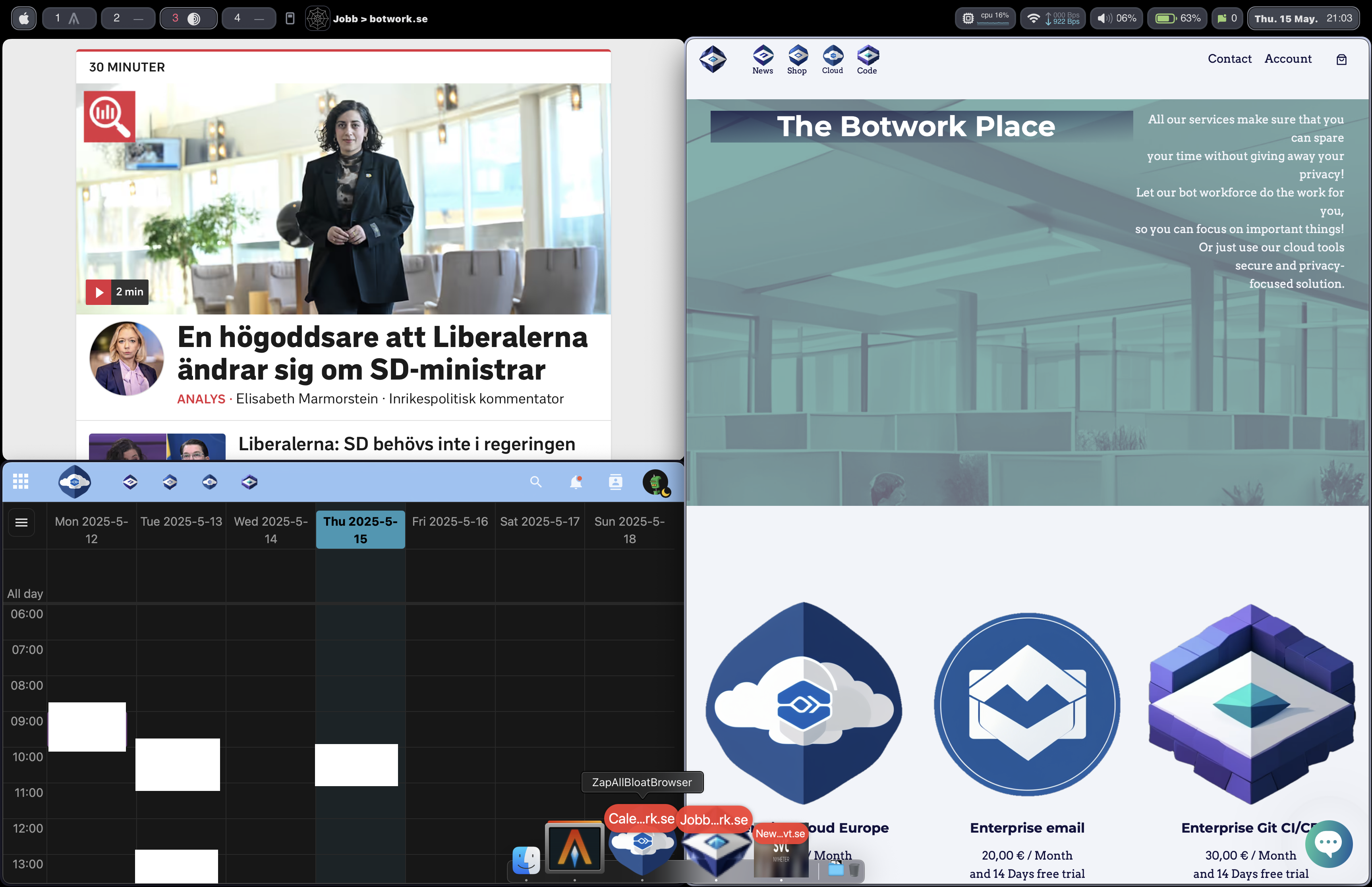1372x887 pixels.
Task: Open the Thursday event around 10:00
Action: tap(356, 765)
